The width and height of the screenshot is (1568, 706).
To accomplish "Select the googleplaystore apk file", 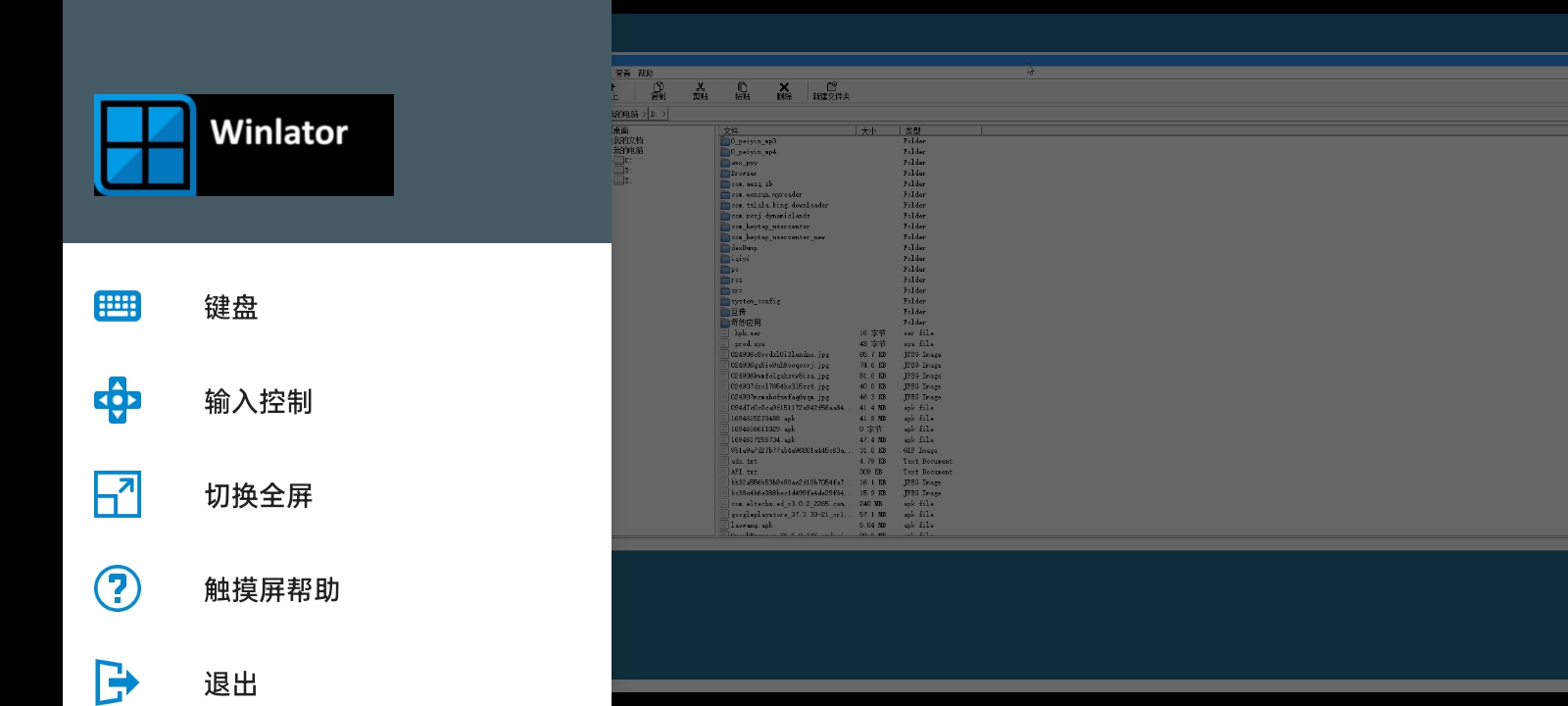I will [788, 515].
